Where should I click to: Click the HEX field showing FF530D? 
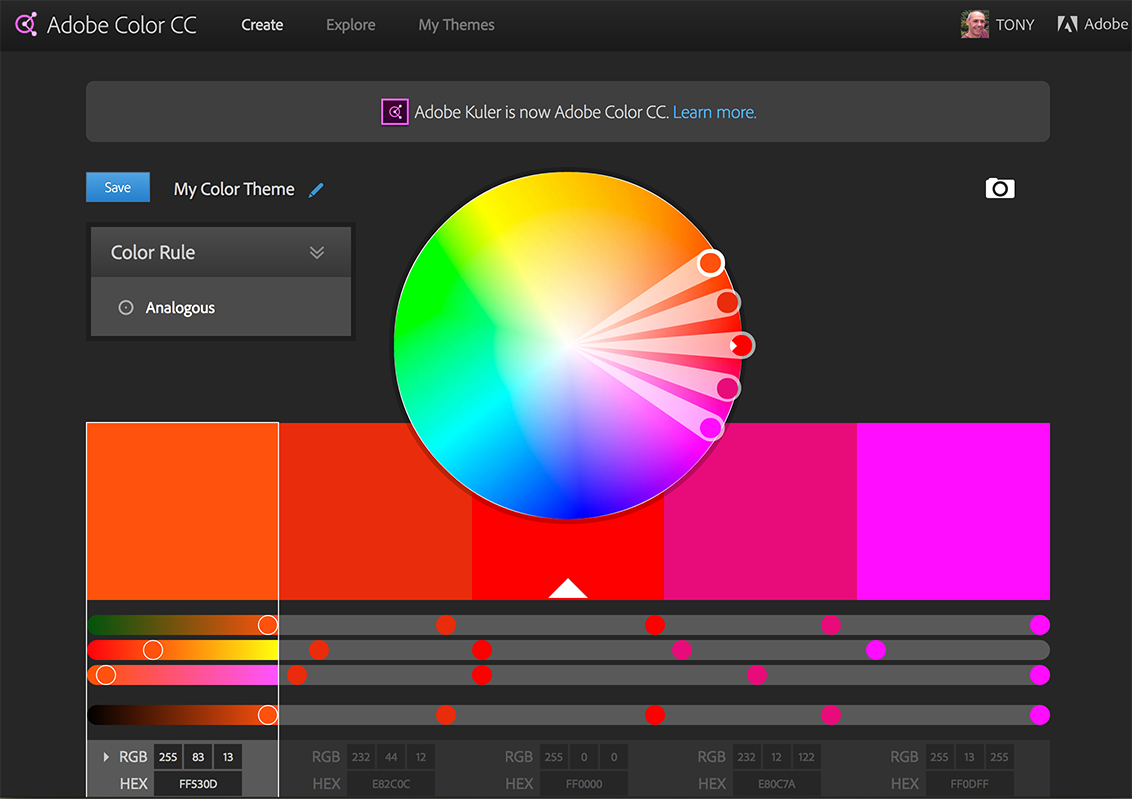pyautogui.click(x=198, y=784)
